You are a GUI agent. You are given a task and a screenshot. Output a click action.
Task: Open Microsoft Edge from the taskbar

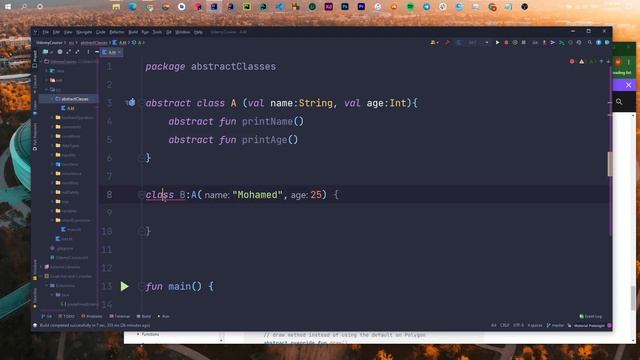[133, 7]
